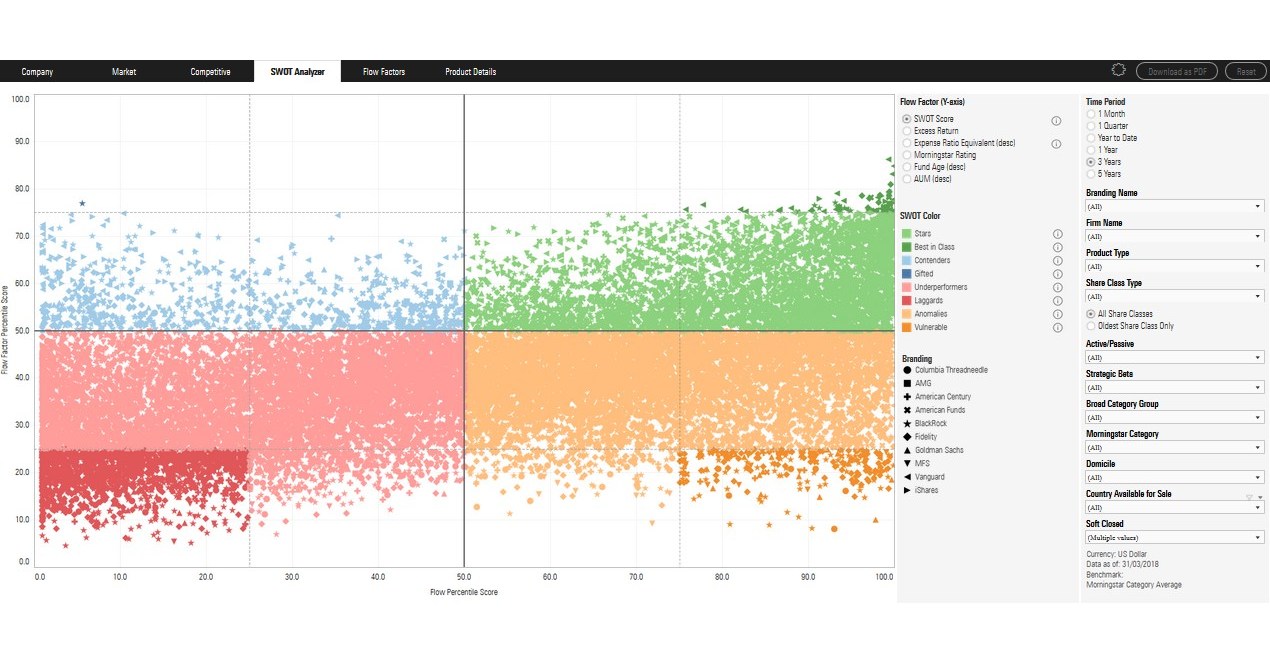Open the Competitive tab

coord(210,71)
